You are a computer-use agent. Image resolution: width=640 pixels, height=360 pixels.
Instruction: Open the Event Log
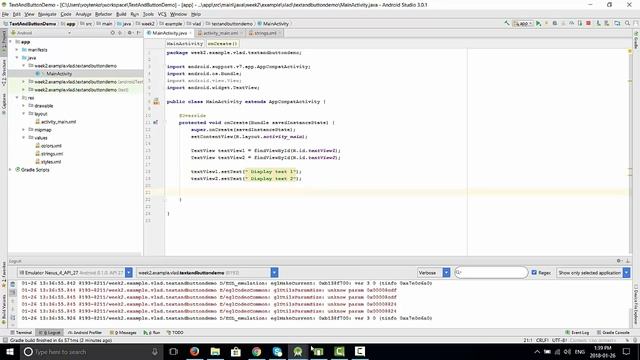577,333
